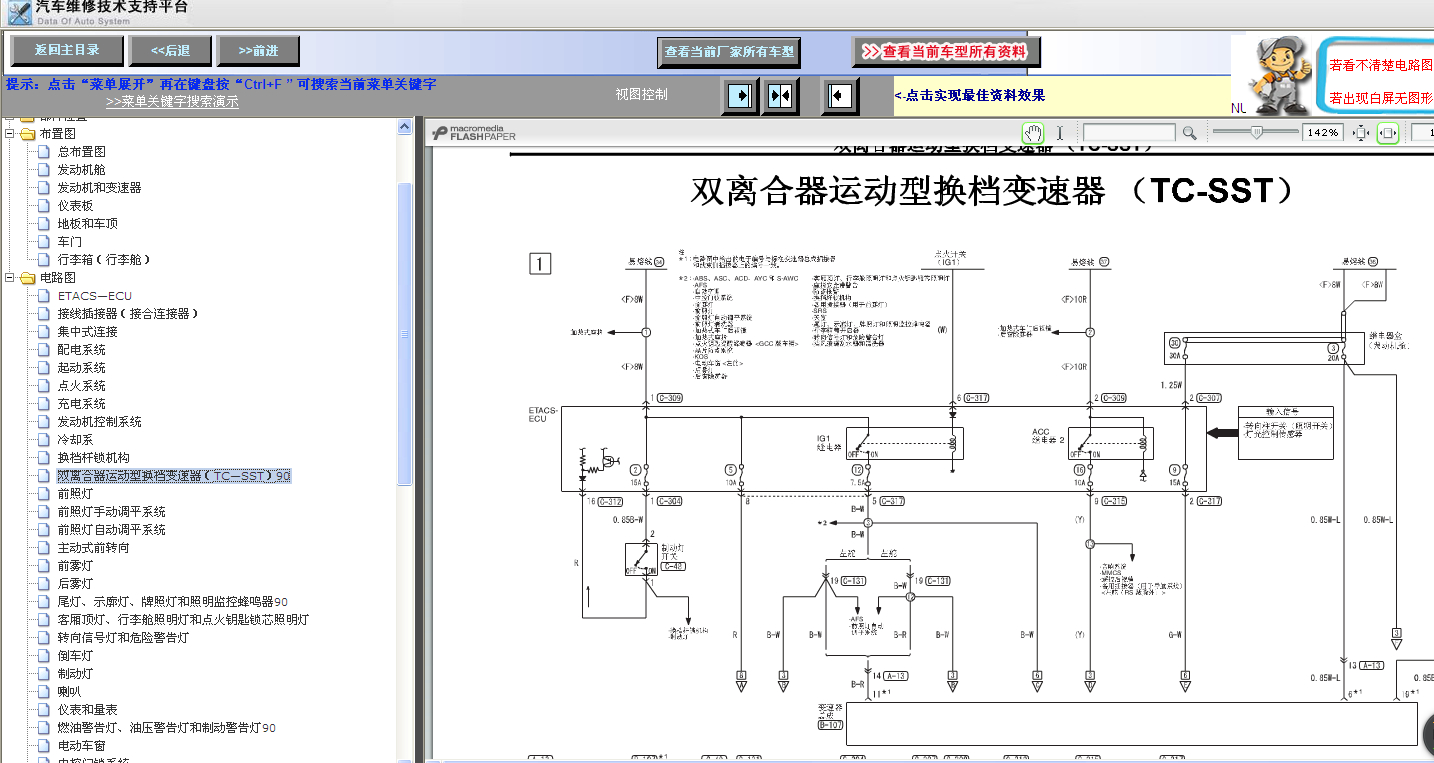Viewport: 1434px width, 763px height.
Task: Click the expand-left view control icon
Action: coord(841,96)
